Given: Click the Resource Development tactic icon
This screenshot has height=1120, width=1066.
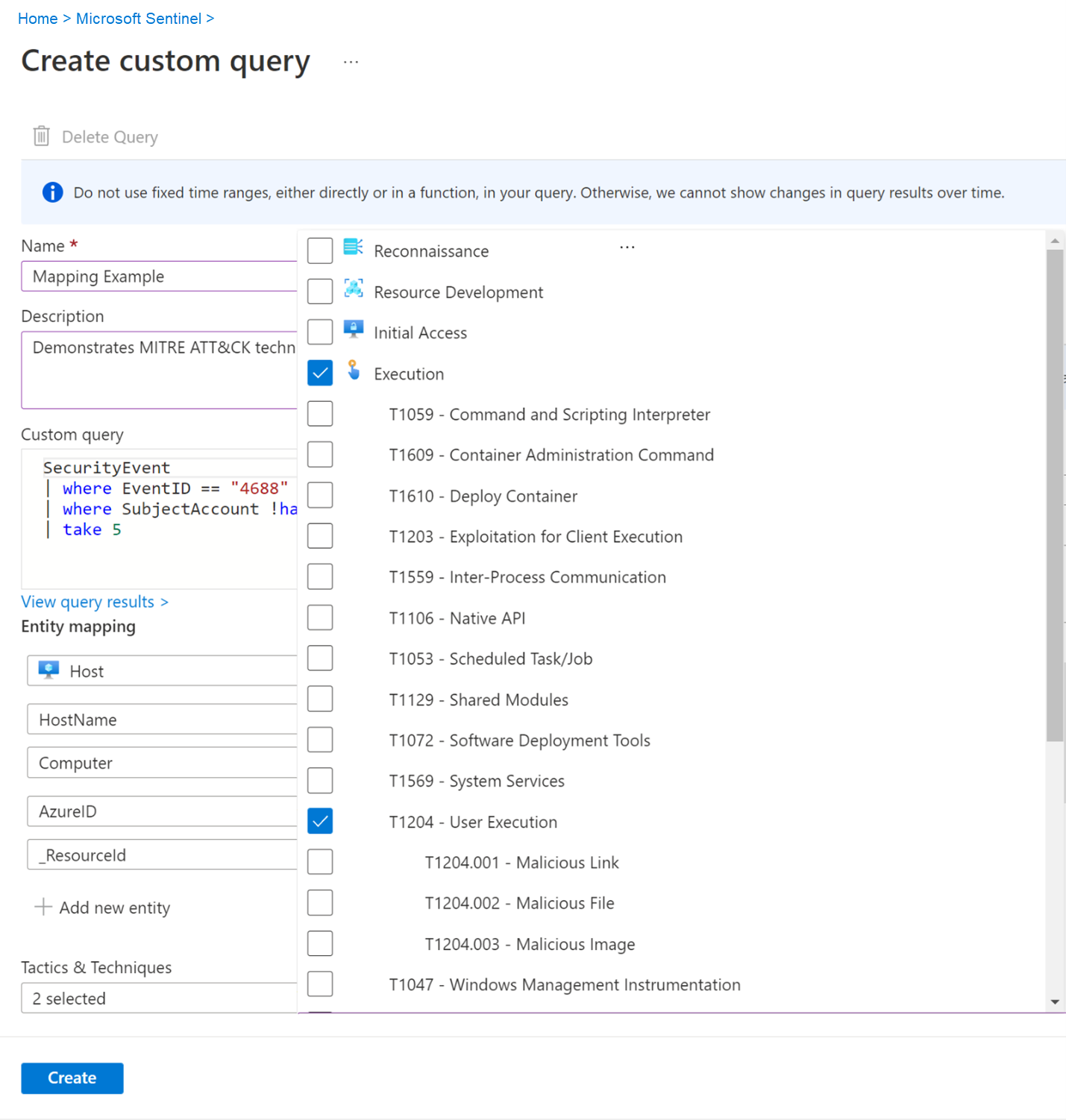Looking at the screenshot, I should pyautogui.click(x=353, y=289).
